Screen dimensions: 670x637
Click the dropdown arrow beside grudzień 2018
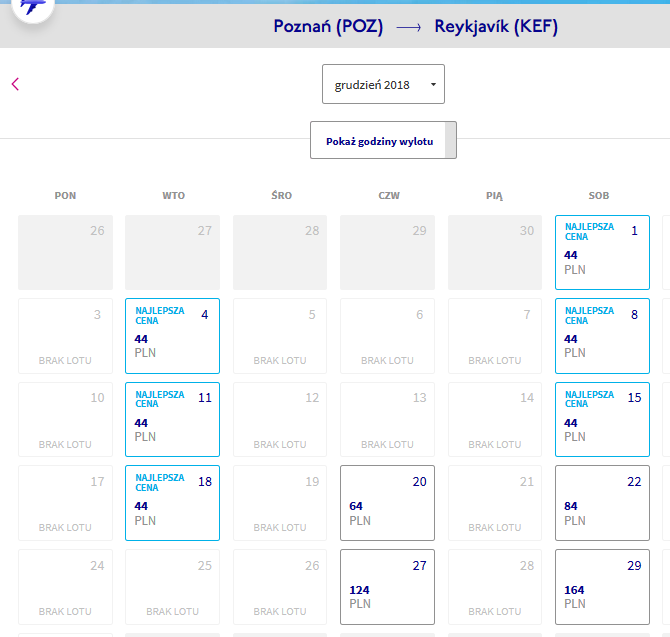coord(433,85)
